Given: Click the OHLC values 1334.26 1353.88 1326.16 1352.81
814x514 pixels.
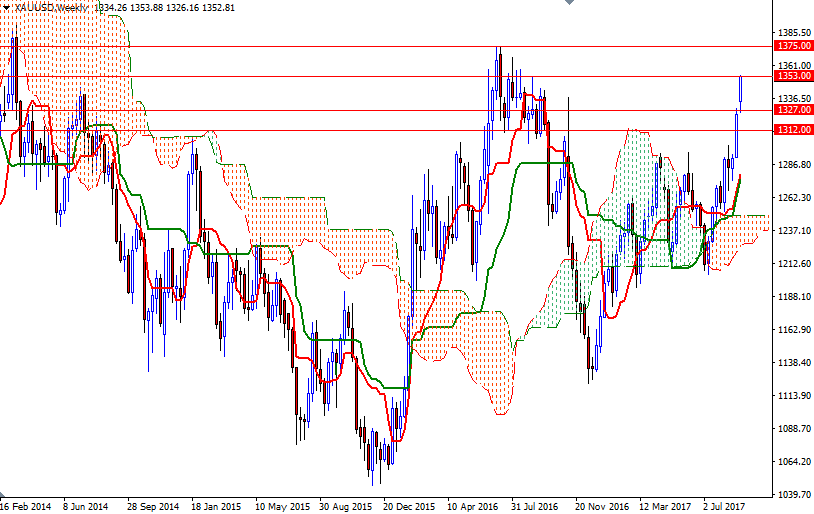Looking at the screenshot, I should (165, 8).
